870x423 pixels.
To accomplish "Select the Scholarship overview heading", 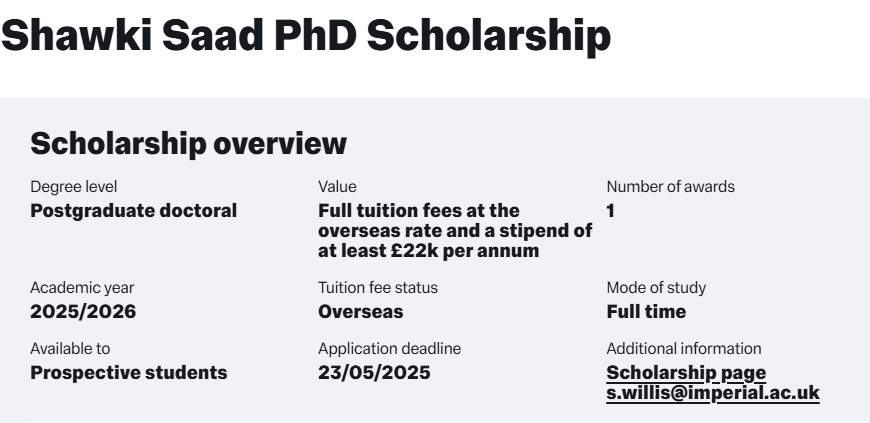I will point(188,144).
